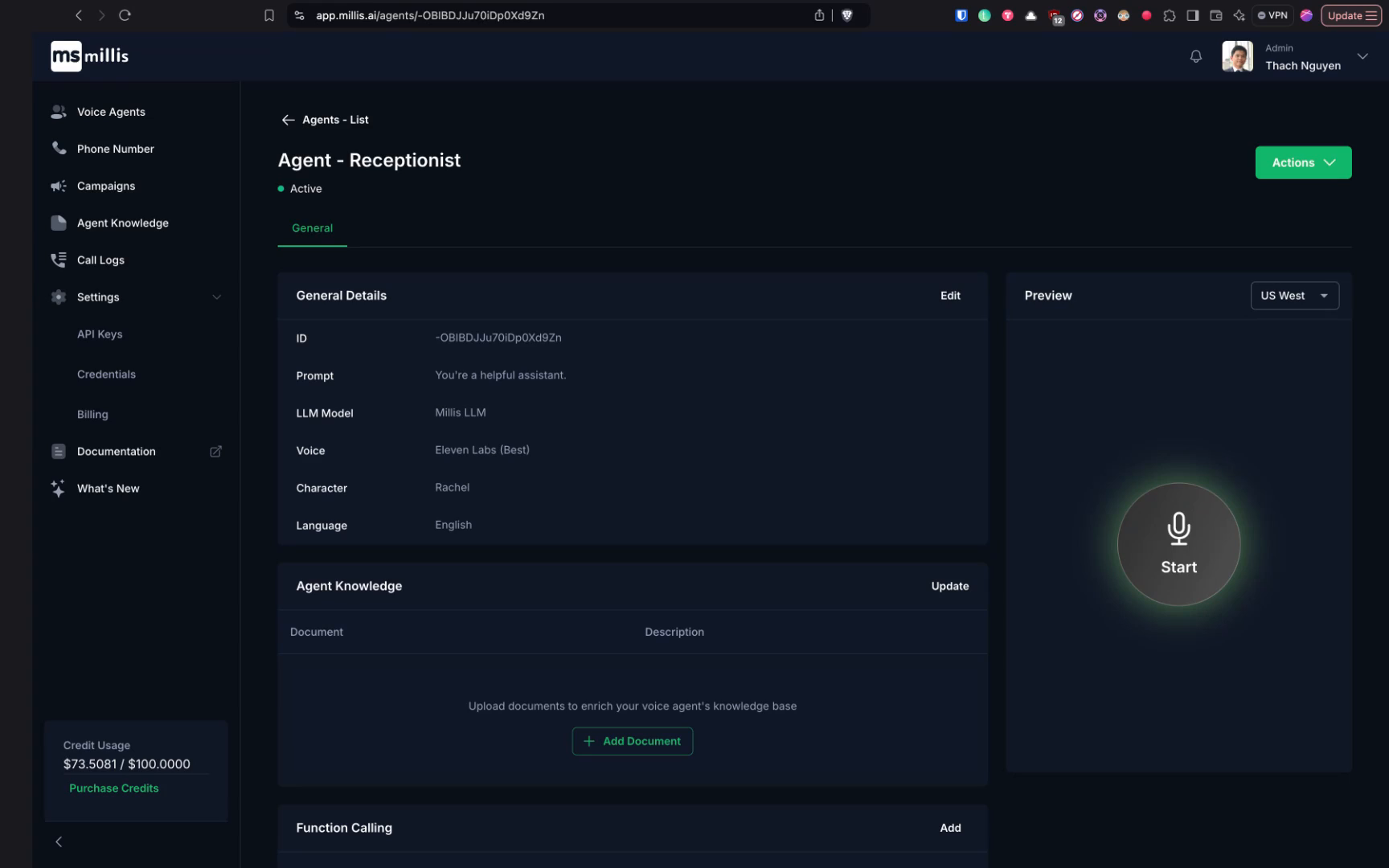The height and width of the screenshot is (868, 1389).
Task: Open Call Logs from the sidebar
Action: pyautogui.click(x=100, y=260)
